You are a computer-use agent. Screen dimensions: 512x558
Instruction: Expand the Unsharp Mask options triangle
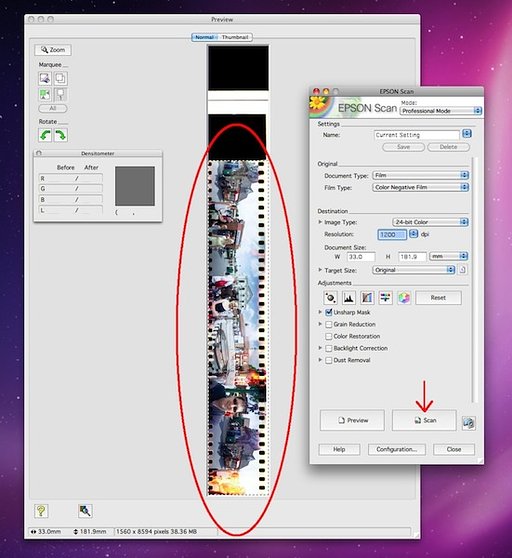[x=320, y=312]
